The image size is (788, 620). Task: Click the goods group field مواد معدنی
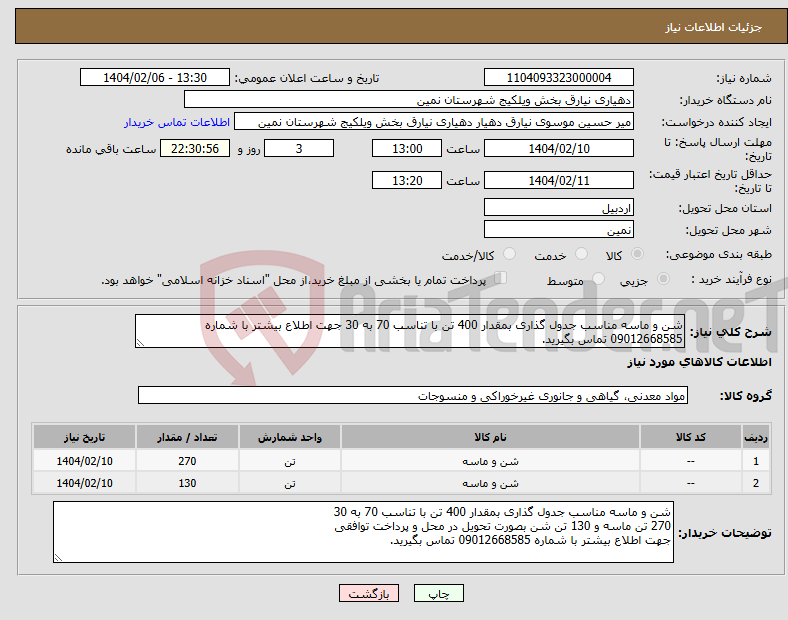tap(413, 395)
